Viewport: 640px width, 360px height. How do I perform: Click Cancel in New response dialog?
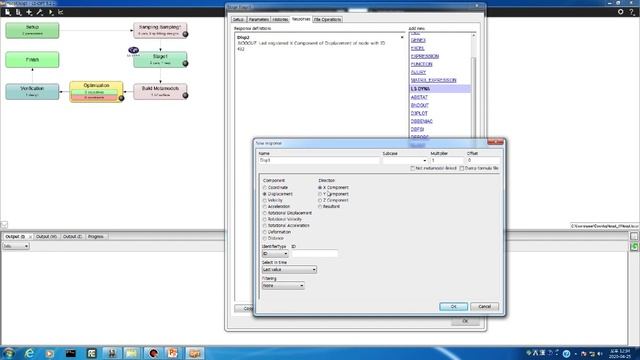[x=484, y=307]
